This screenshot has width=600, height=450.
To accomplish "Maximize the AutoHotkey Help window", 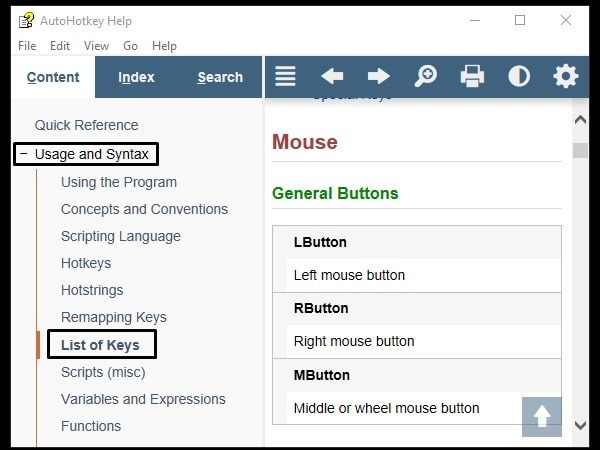I will tap(520, 20).
